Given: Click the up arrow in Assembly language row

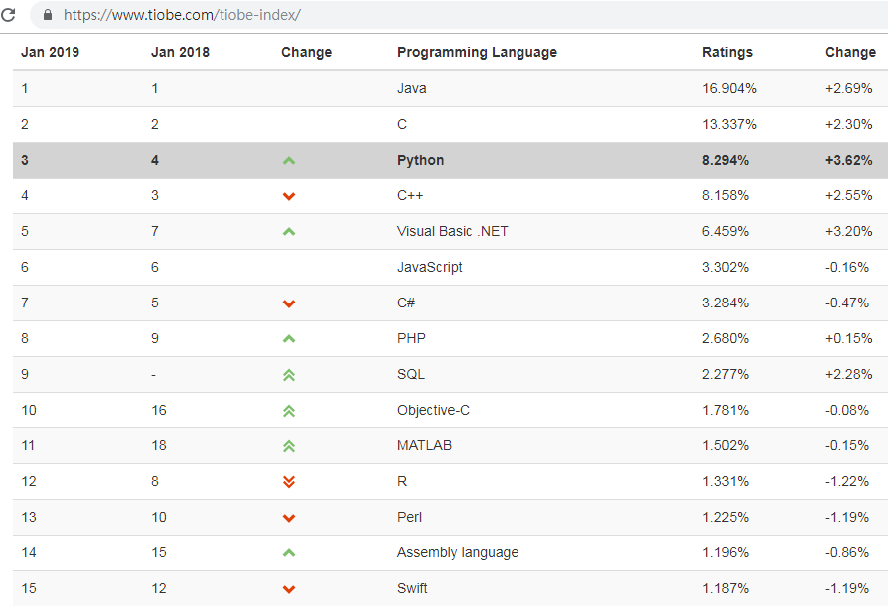Looking at the screenshot, I should click(x=289, y=553).
